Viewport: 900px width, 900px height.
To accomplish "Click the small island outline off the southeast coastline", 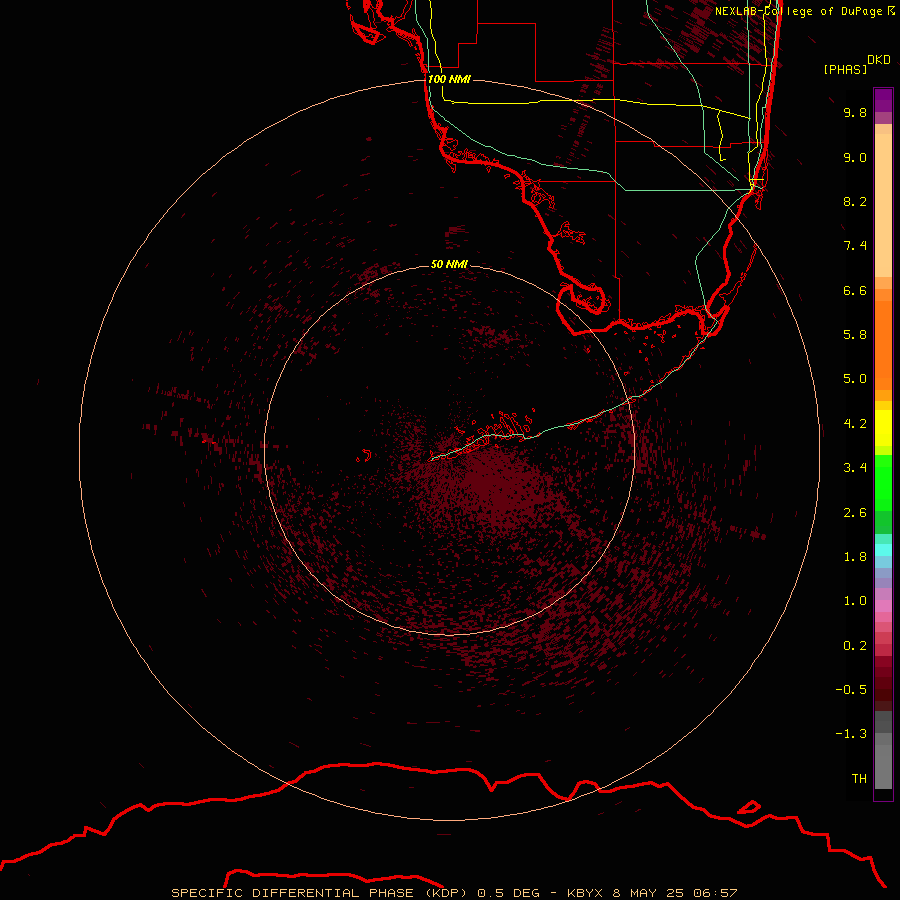I will [748, 807].
